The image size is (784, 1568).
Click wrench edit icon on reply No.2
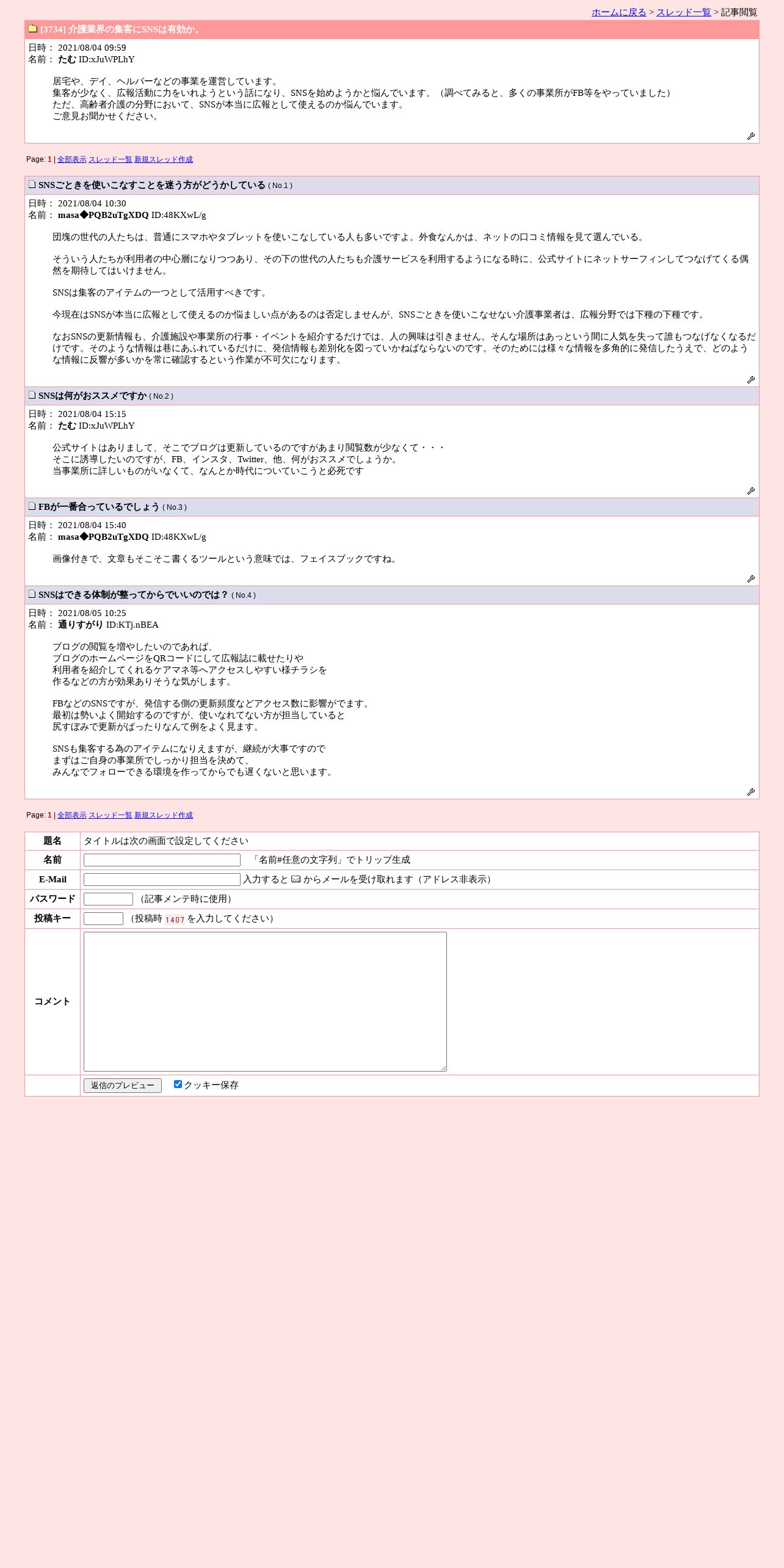tap(751, 491)
